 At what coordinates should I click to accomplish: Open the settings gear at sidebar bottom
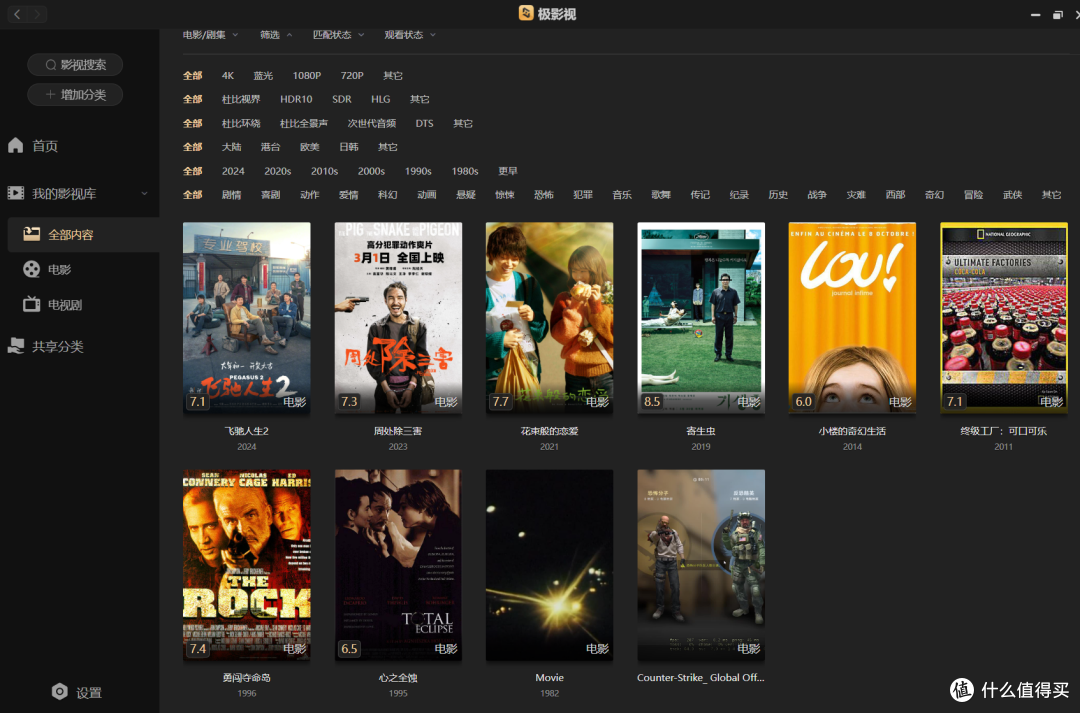click(60, 692)
